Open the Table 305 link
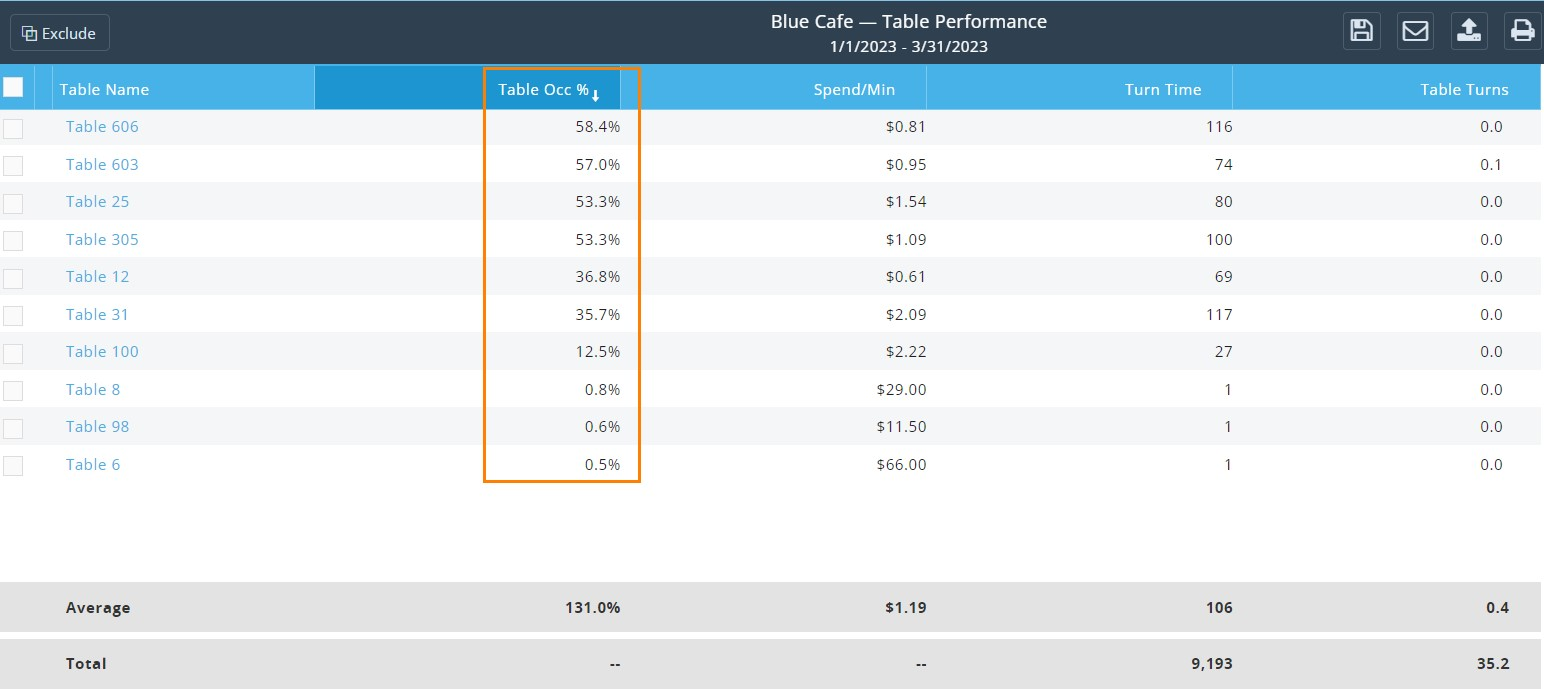This screenshot has width=1544, height=689. 102,239
